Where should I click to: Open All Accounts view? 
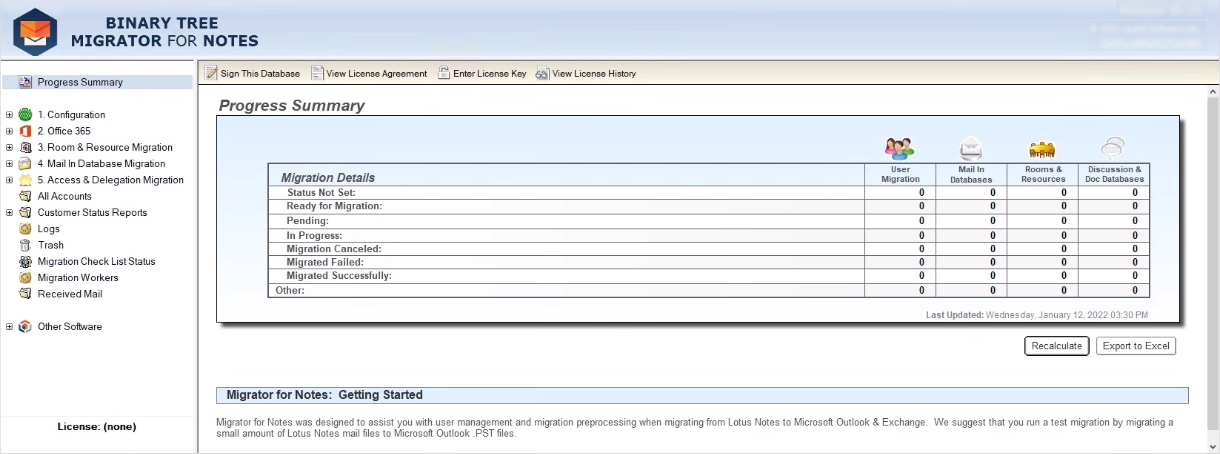tap(65, 196)
